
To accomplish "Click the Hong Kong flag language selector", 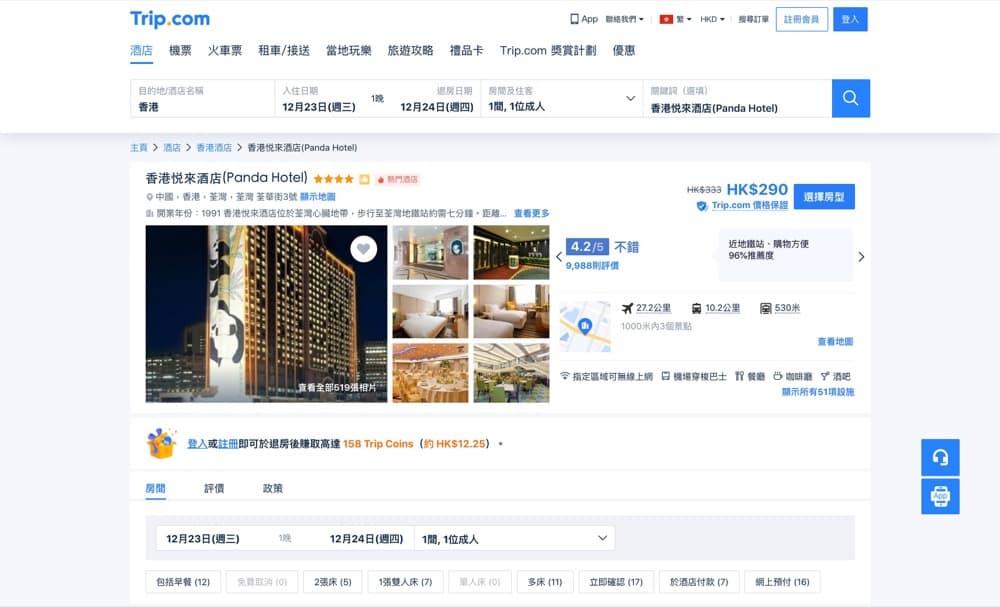I will [x=675, y=19].
